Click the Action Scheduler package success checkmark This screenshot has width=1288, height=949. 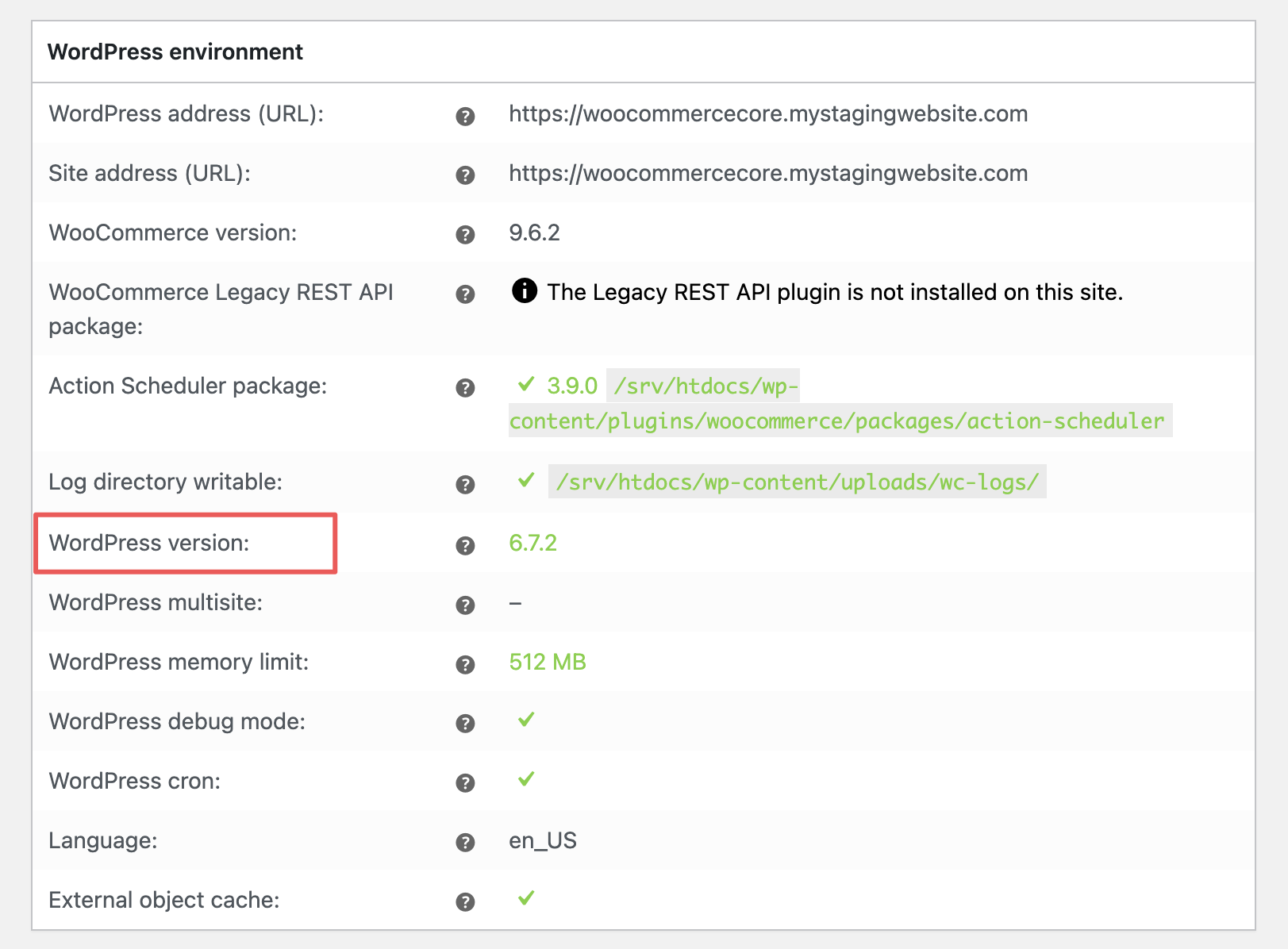click(x=525, y=386)
